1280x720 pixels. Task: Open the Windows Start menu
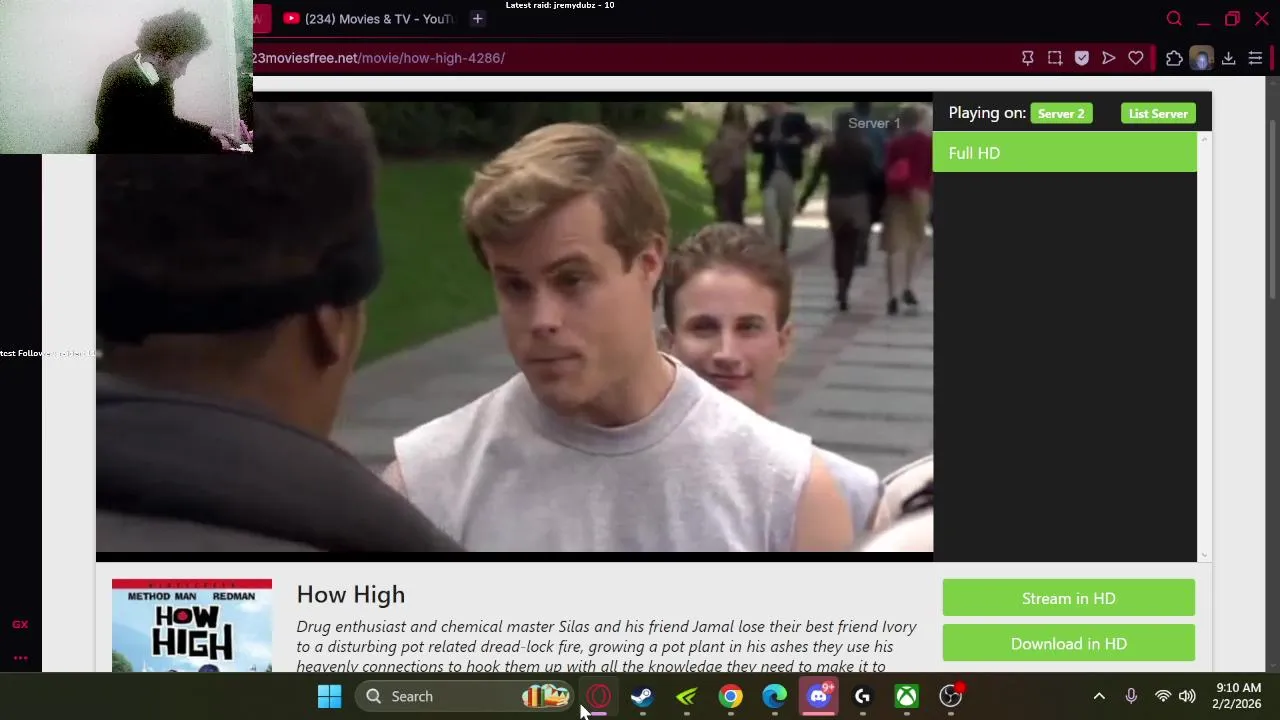click(329, 696)
